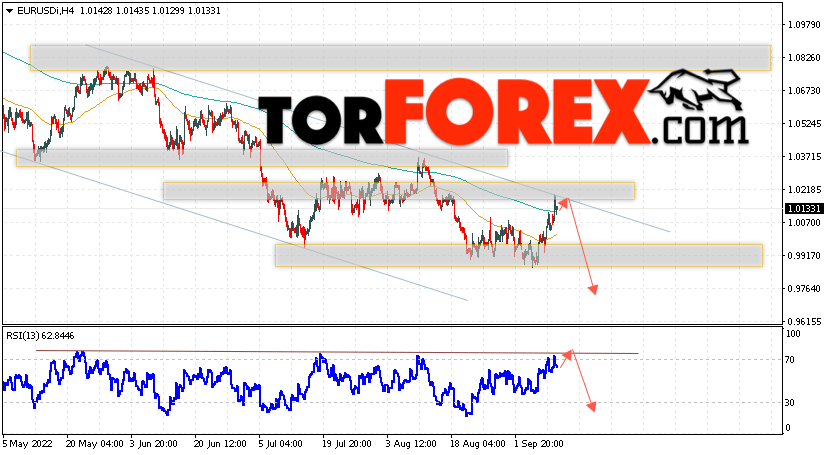Select price level 1.06730 on the scale
Screen dimensions: 828x455
click(x=804, y=91)
